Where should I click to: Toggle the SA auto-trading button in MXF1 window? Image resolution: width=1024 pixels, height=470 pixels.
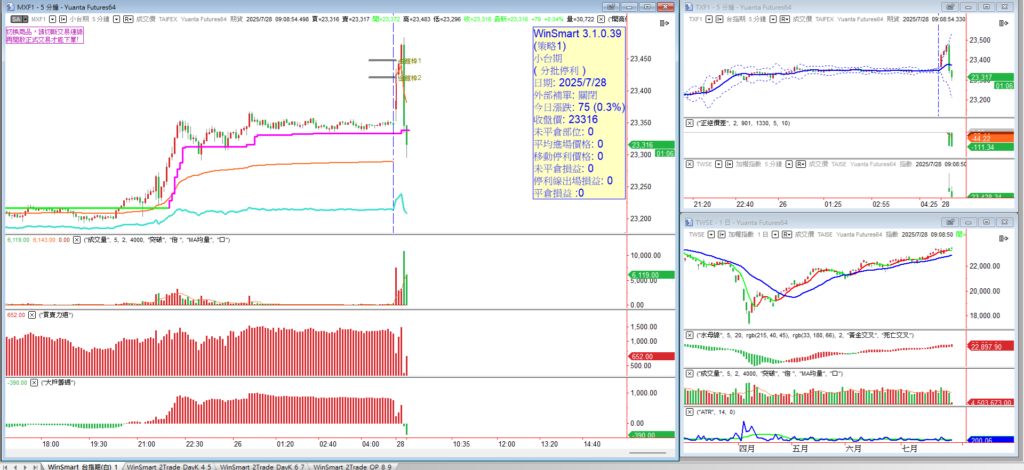click(20, 19)
